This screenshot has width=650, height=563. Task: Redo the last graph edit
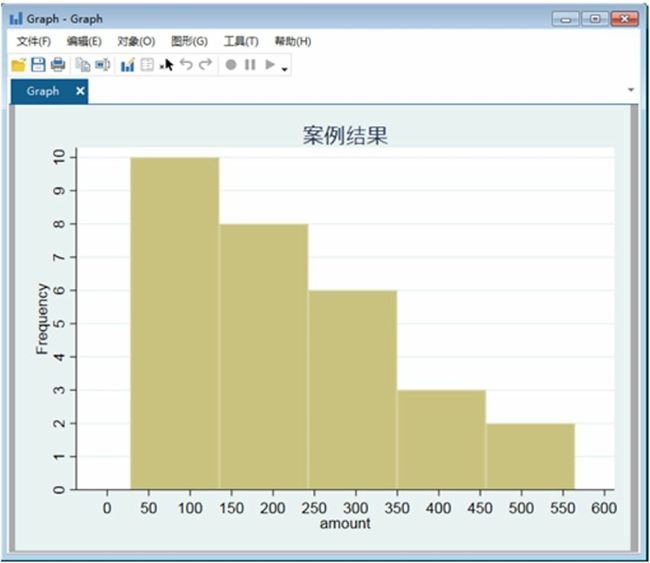(x=206, y=65)
